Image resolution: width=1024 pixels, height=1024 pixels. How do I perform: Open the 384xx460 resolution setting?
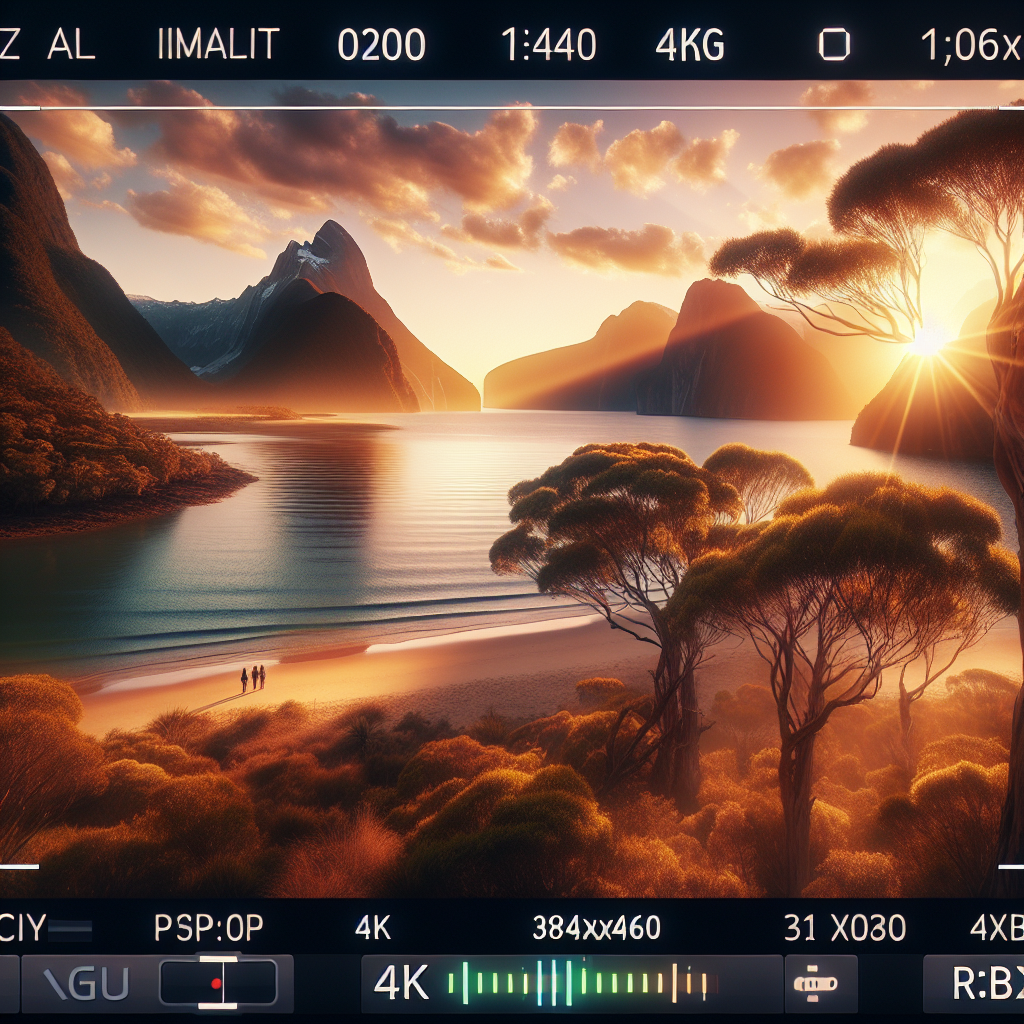click(x=596, y=929)
